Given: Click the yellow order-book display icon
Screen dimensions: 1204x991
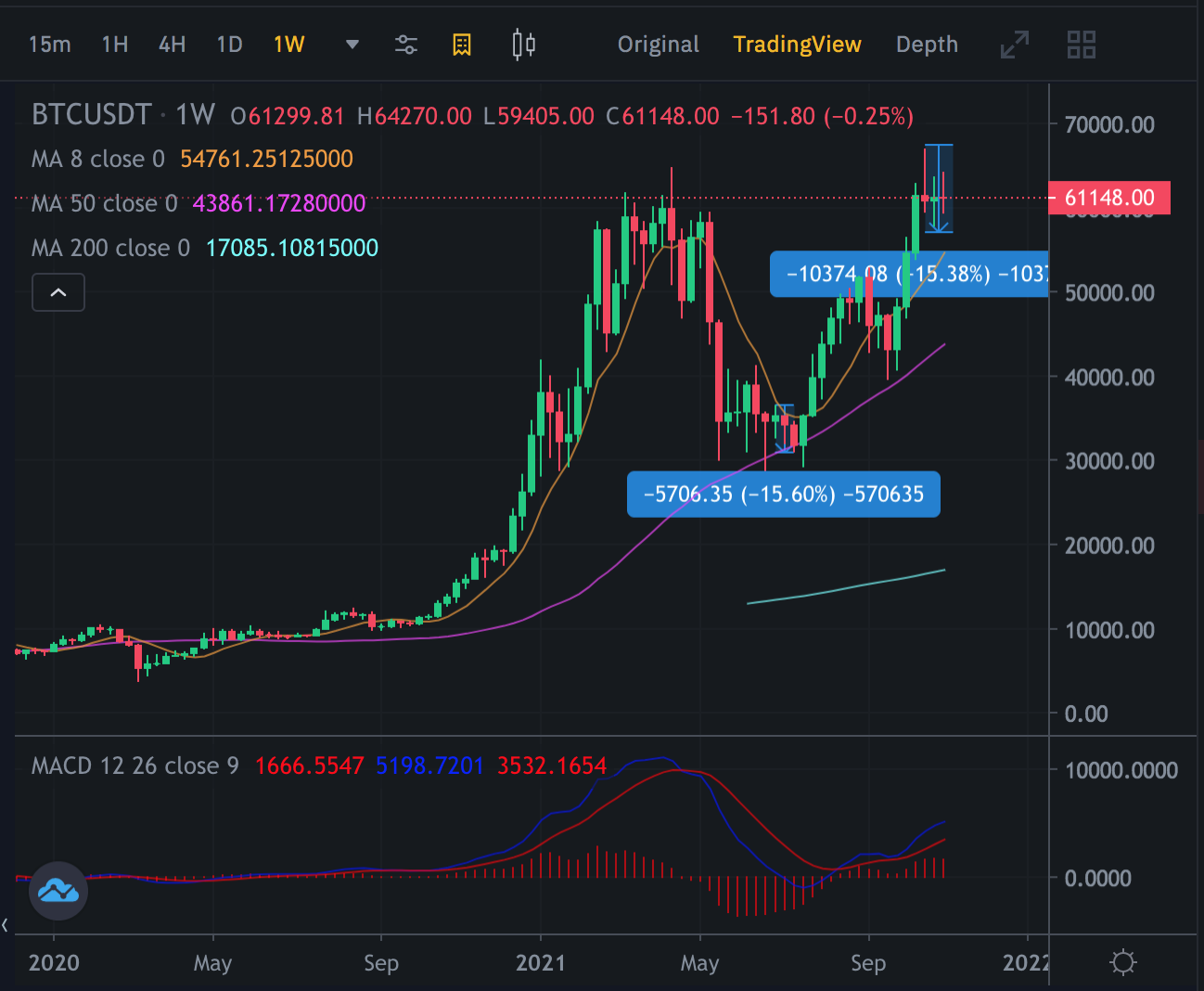Looking at the screenshot, I should (462, 45).
